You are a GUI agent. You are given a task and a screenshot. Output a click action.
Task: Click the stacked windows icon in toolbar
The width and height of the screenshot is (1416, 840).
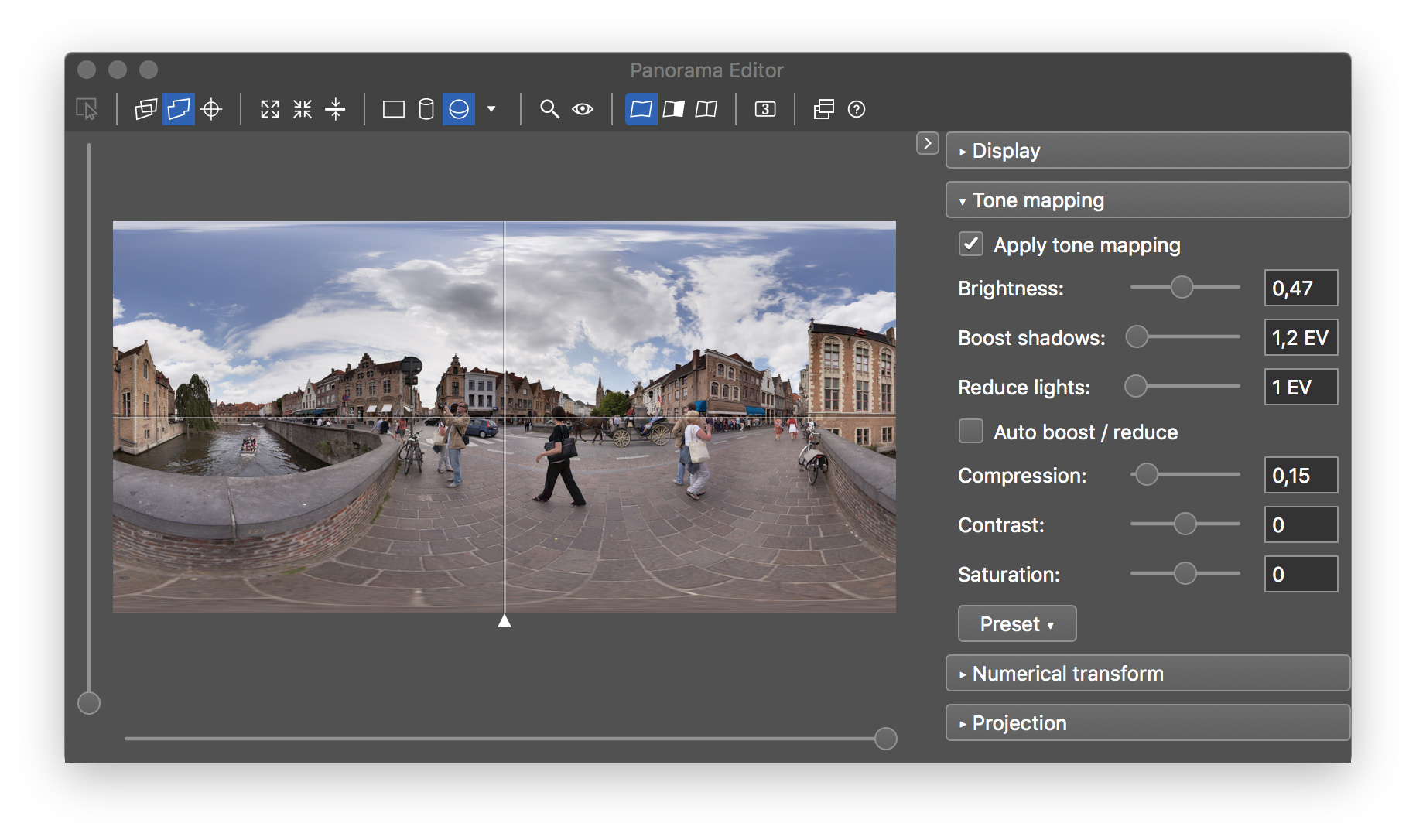pyautogui.click(x=824, y=109)
